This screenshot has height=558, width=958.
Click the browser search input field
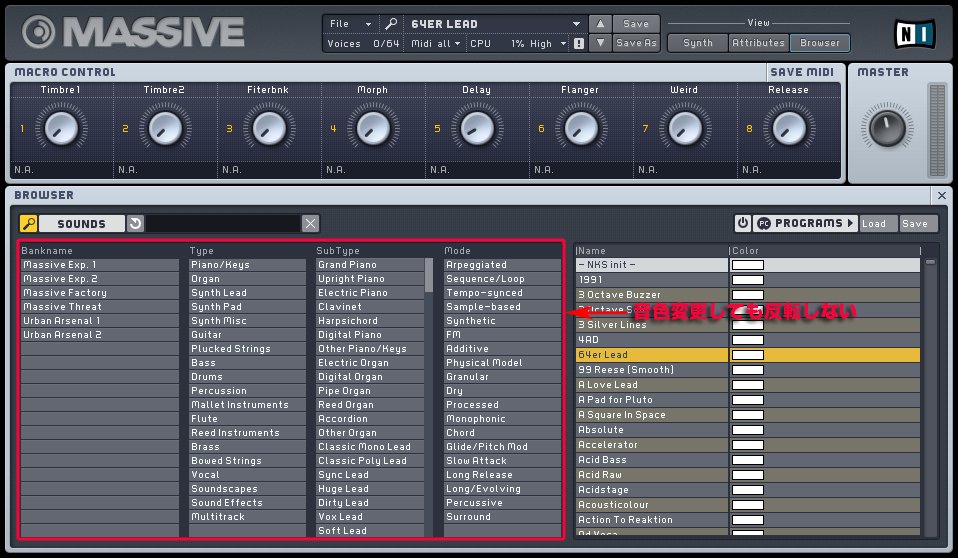pyautogui.click(x=223, y=224)
